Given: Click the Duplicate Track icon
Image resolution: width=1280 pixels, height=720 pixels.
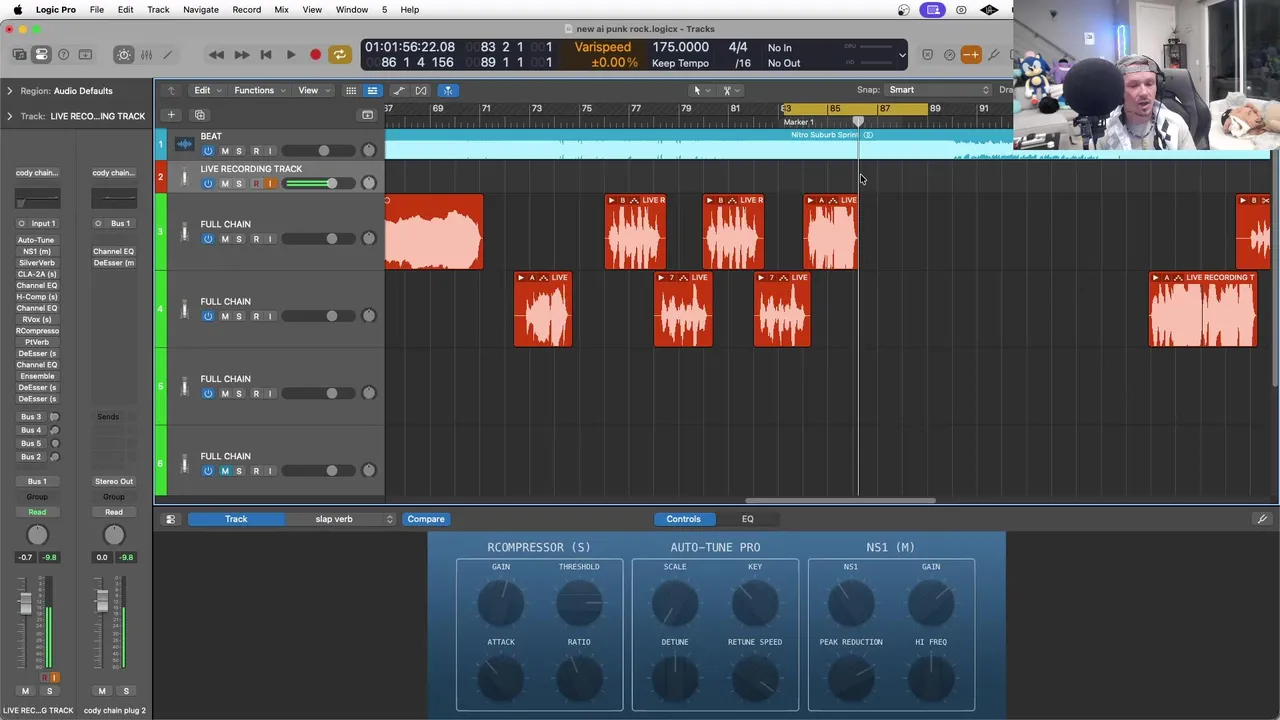Looking at the screenshot, I should click(x=199, y=115).
